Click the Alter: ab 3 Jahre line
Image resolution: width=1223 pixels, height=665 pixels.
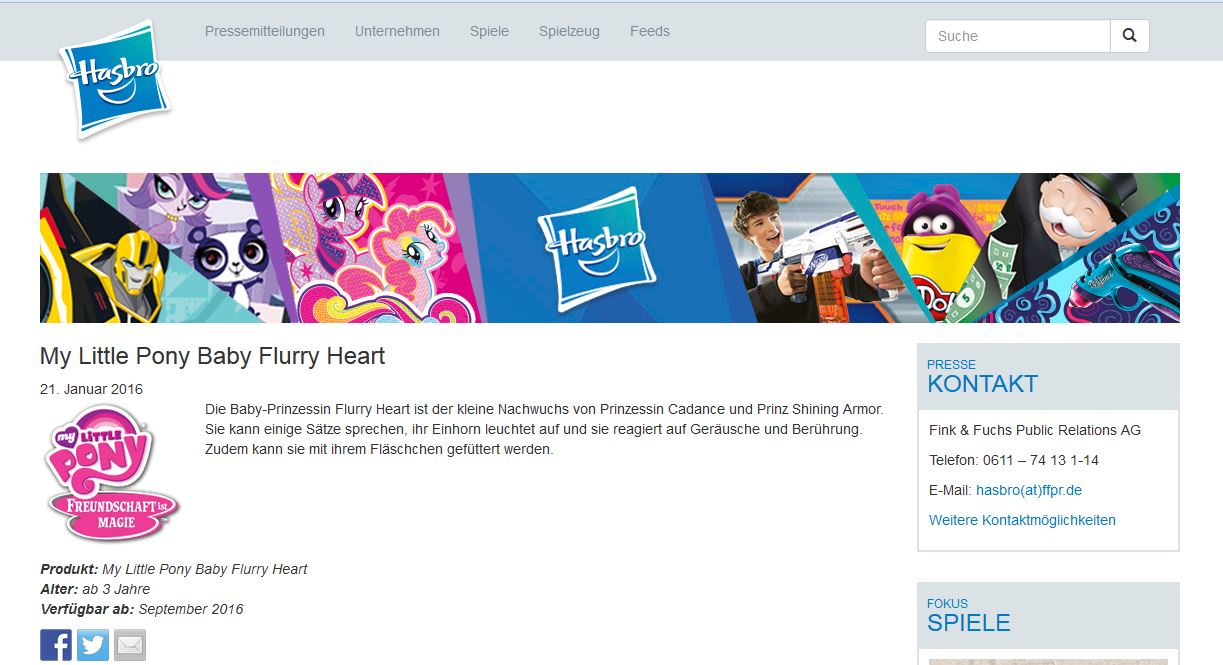coord(95,589)
